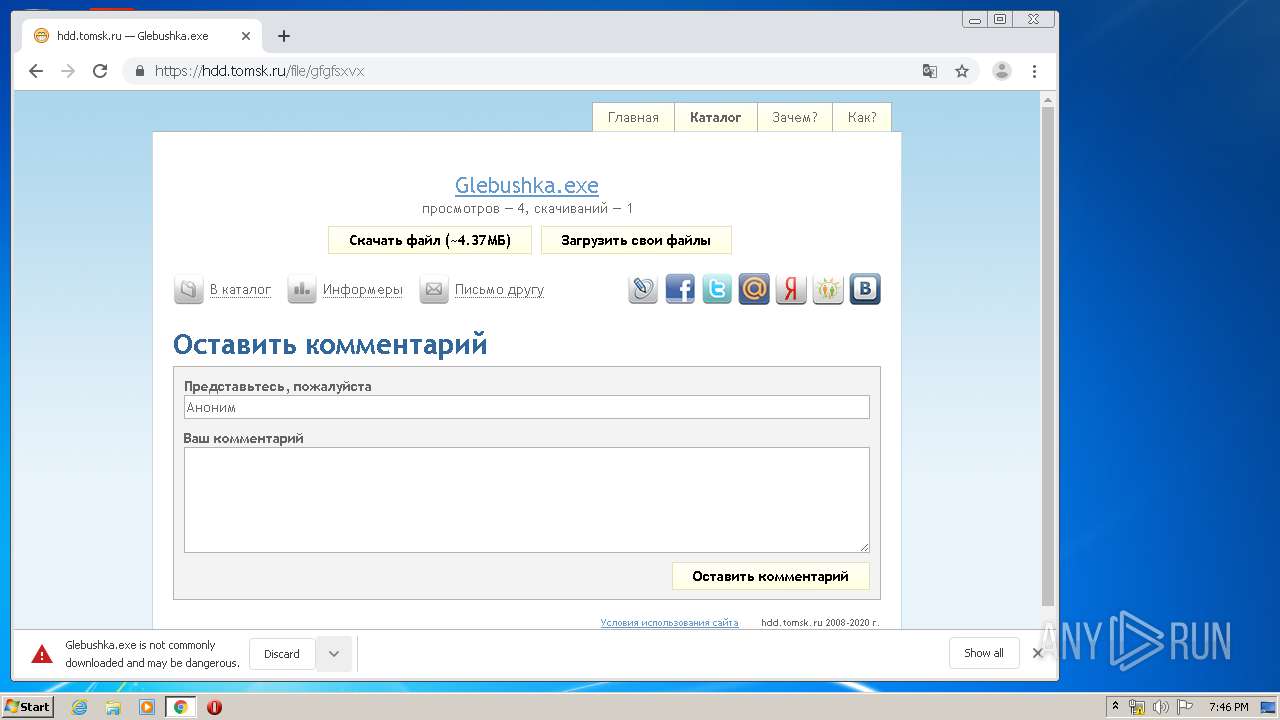This screenshot has height=720, width=1280.
Task: Share file on Twitter
Action: (717, 290)
